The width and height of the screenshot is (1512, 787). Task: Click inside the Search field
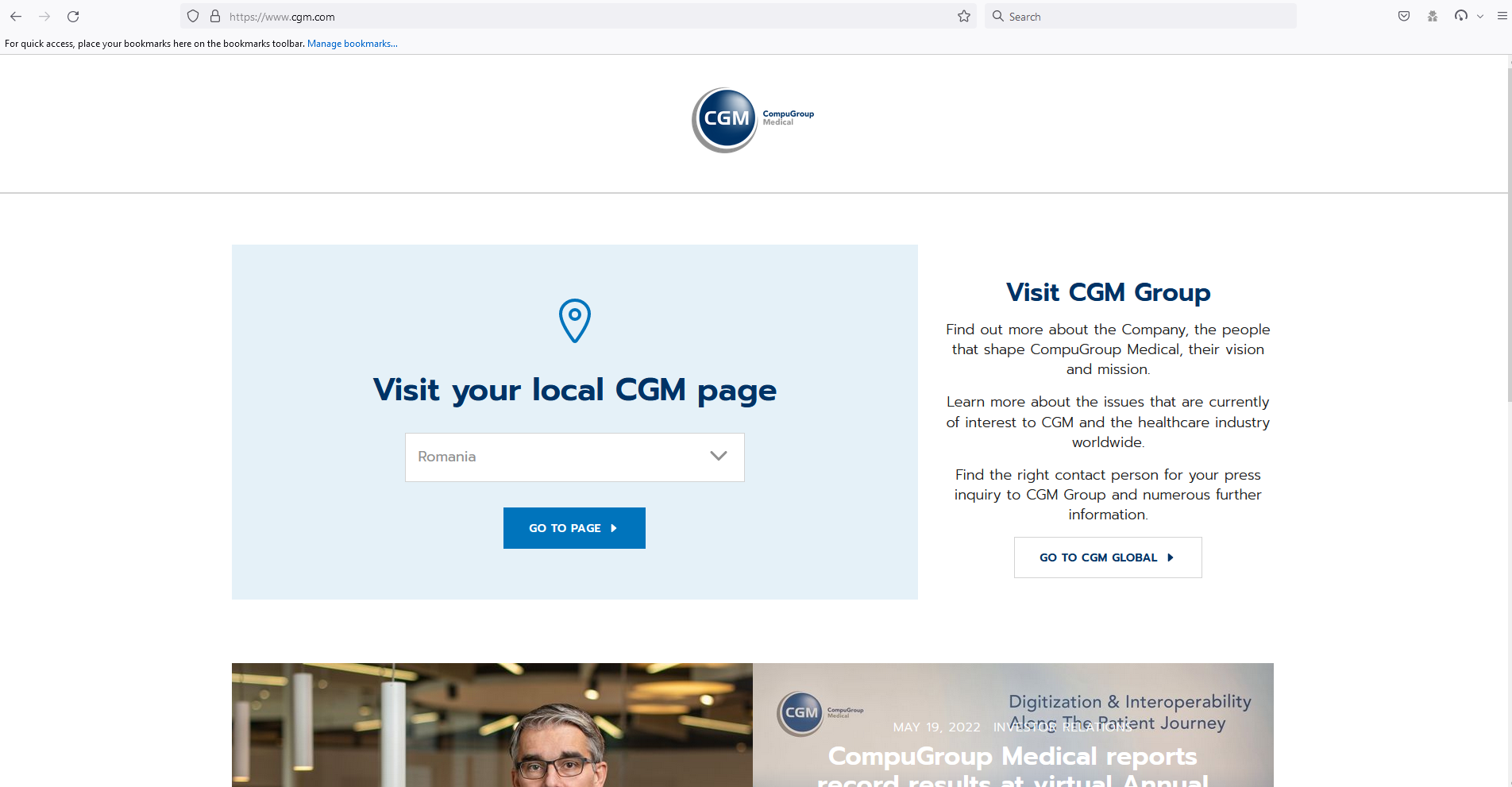click(x=1112, y=16)
